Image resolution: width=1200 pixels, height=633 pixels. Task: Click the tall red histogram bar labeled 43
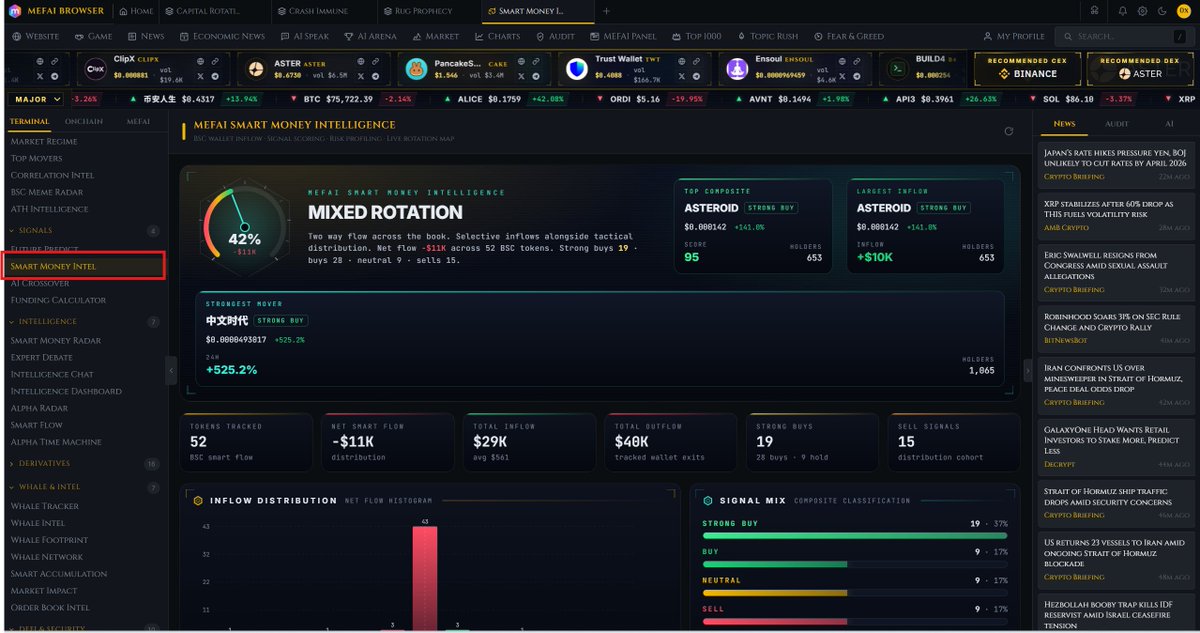[425, 578]
